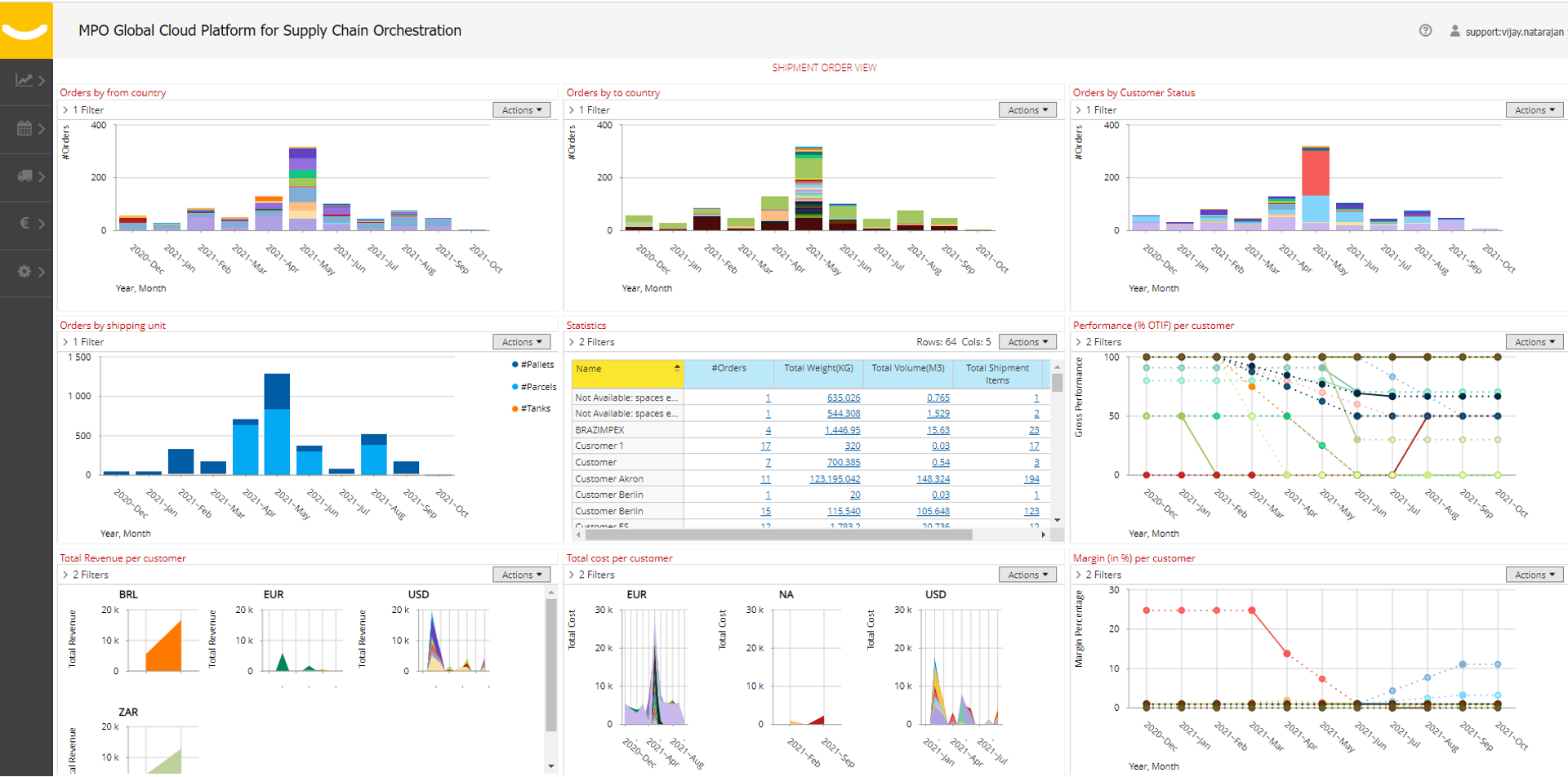
Task: Click the Statistics scroll left arrow
Action: (x=578, y=535)
